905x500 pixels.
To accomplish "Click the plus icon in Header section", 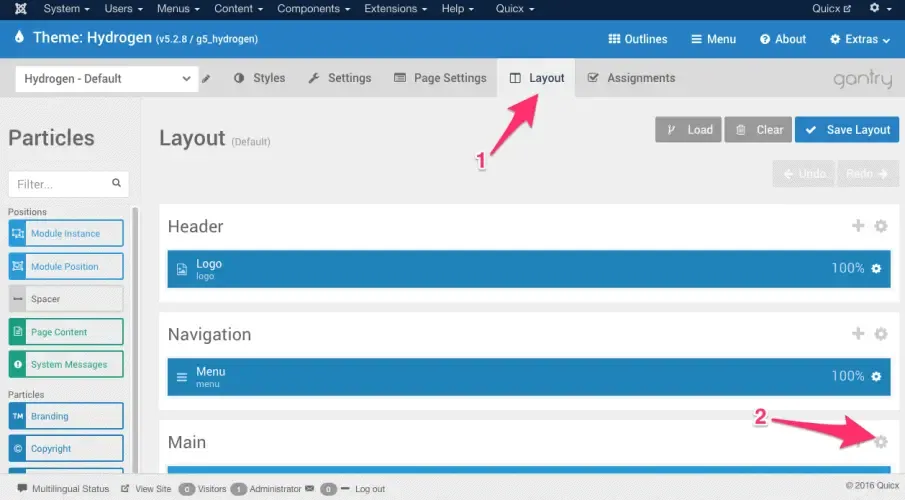I will coord(858,226).
